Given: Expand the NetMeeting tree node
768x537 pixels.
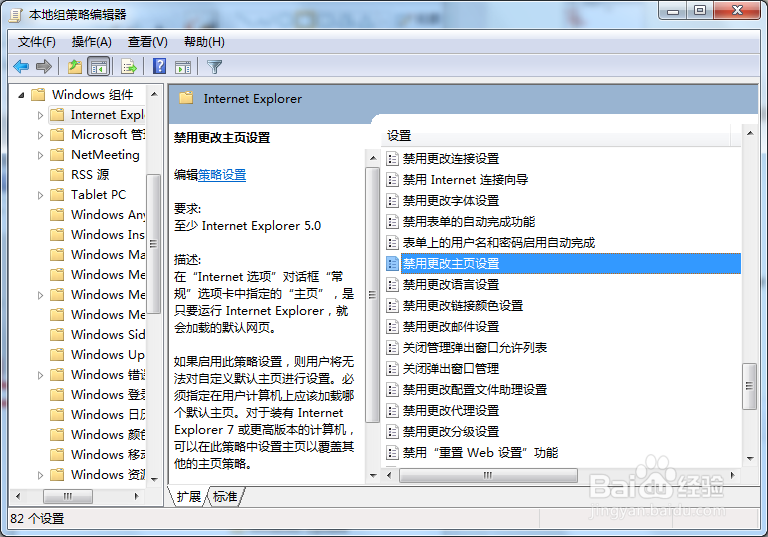Looking at the screenshot, I should pyautogui.click(x=40, y=155).
